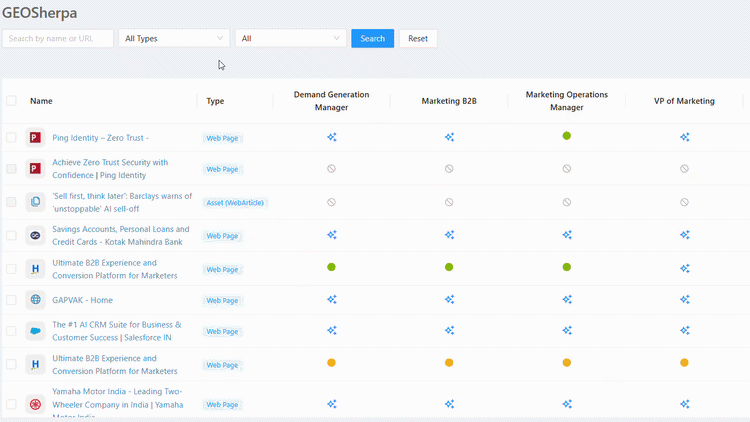This screenshot has width=750, height=422.
Task: Check the Salesforce AI CRM row checkbox
Action: 11,331
